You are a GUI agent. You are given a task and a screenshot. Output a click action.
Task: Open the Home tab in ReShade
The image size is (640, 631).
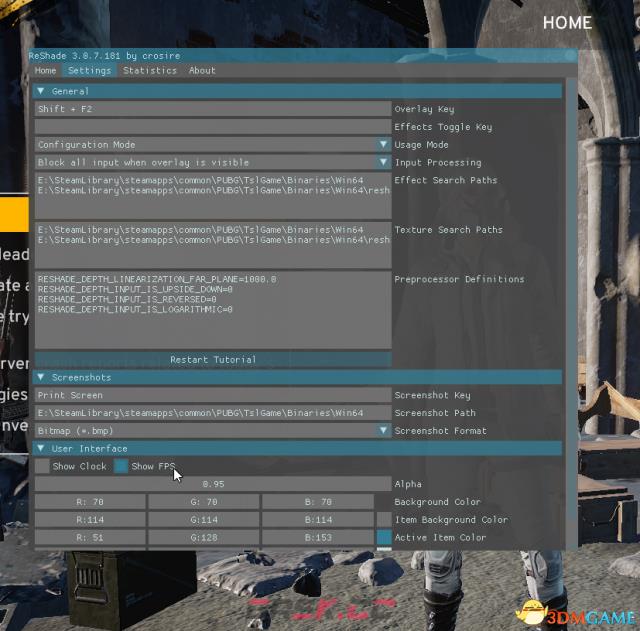click(45, 71)
